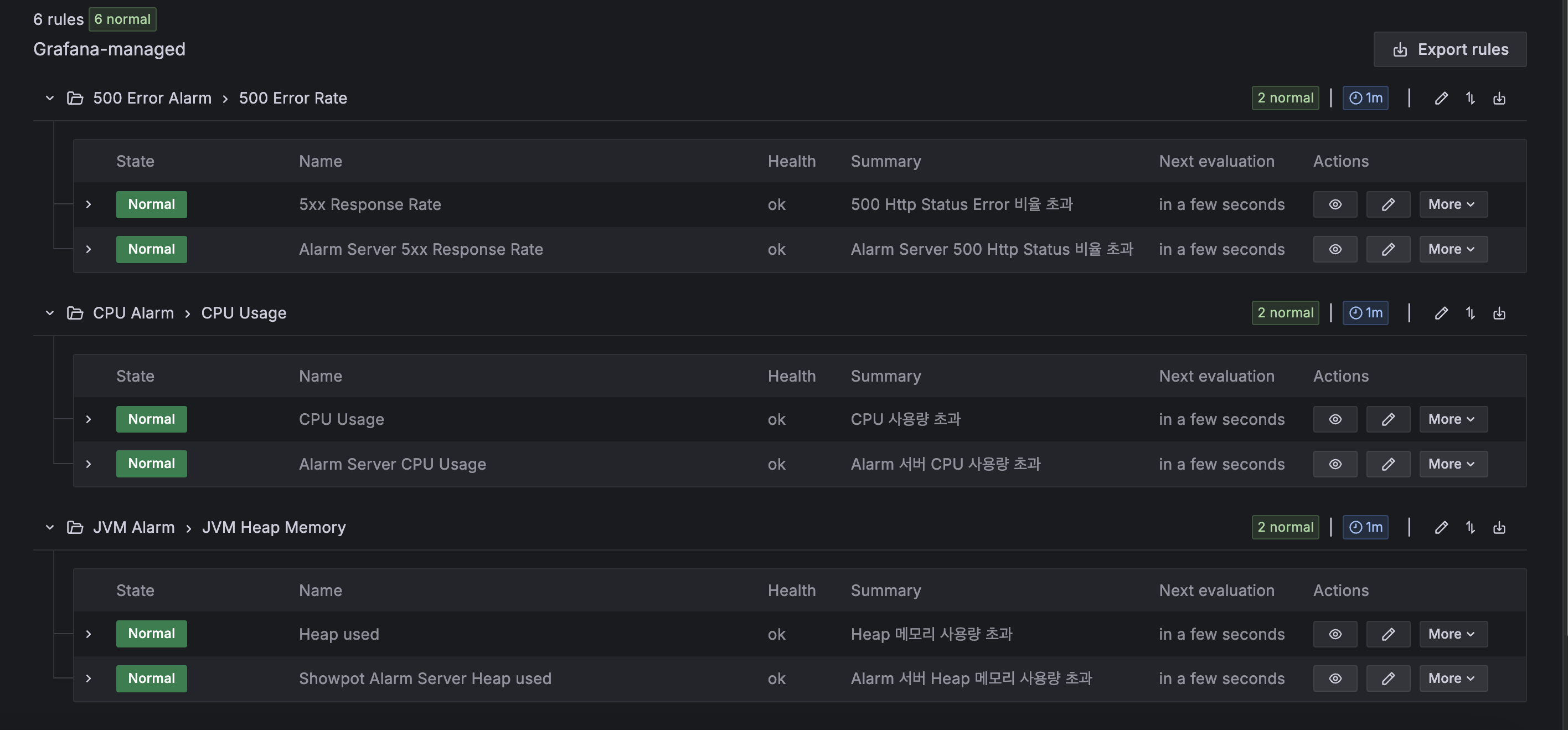Click JVM Alarm folder name

134,527
